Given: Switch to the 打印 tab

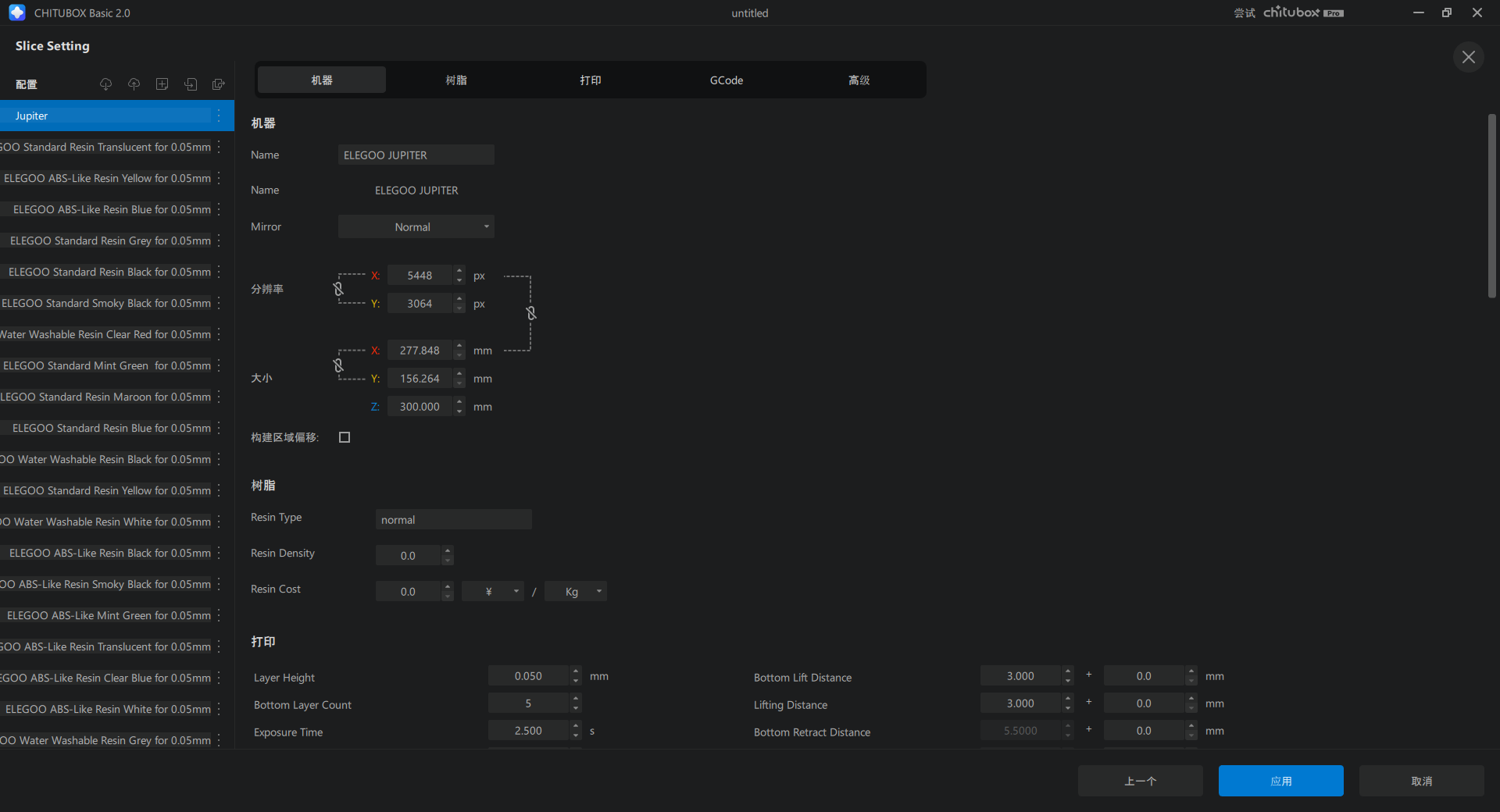Looking at the screenshot, I should (591, 80).
